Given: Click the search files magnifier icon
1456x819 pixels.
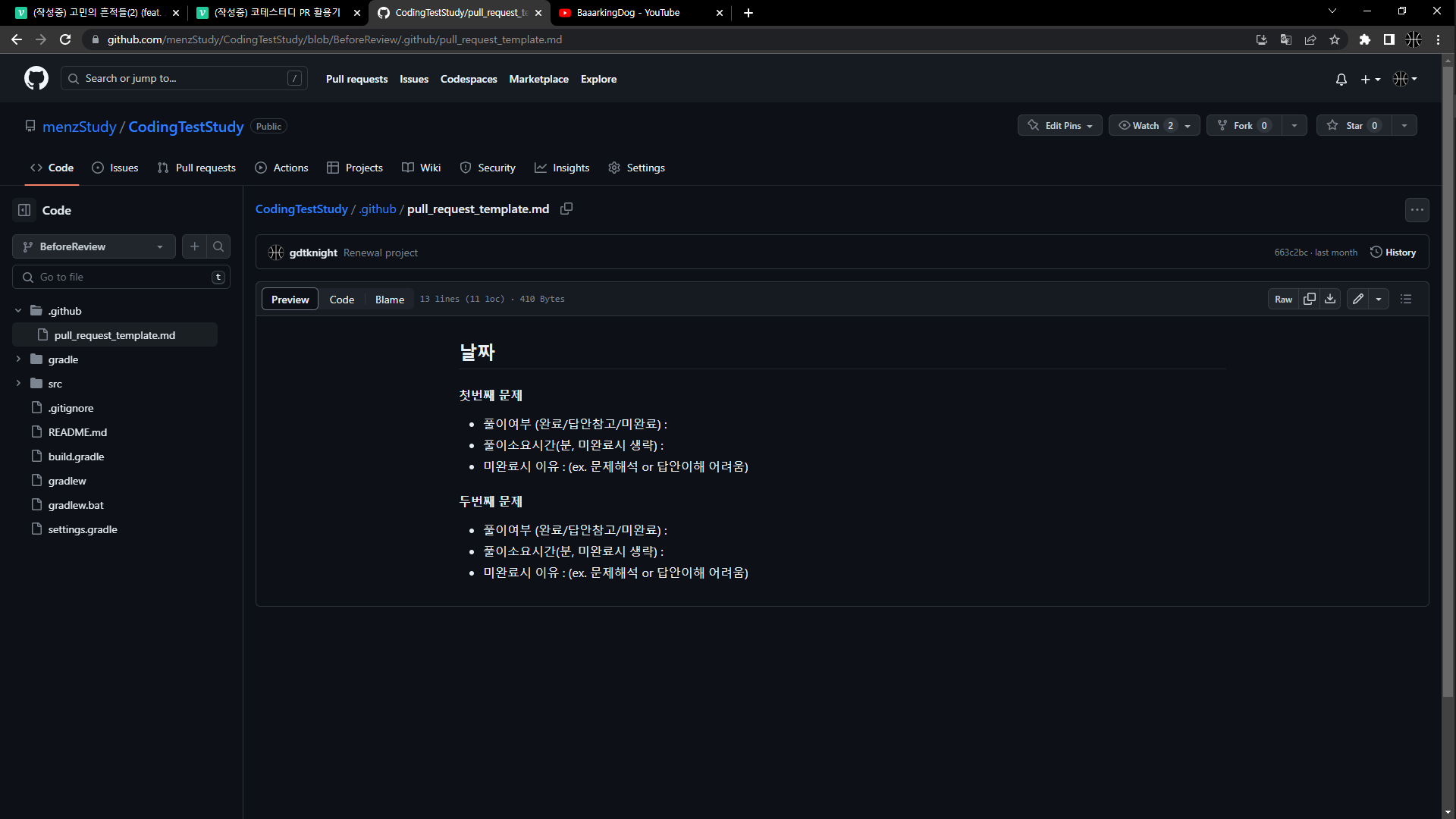Looking at the screenshot, I should pyautogui.click(x=218, y=246).
